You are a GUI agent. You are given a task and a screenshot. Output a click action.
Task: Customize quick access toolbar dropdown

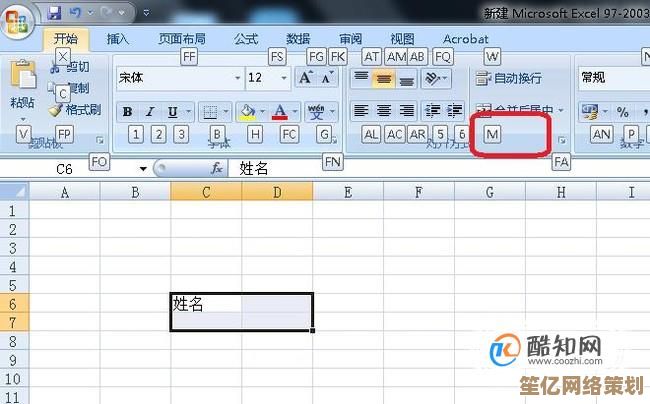[146, 13]
